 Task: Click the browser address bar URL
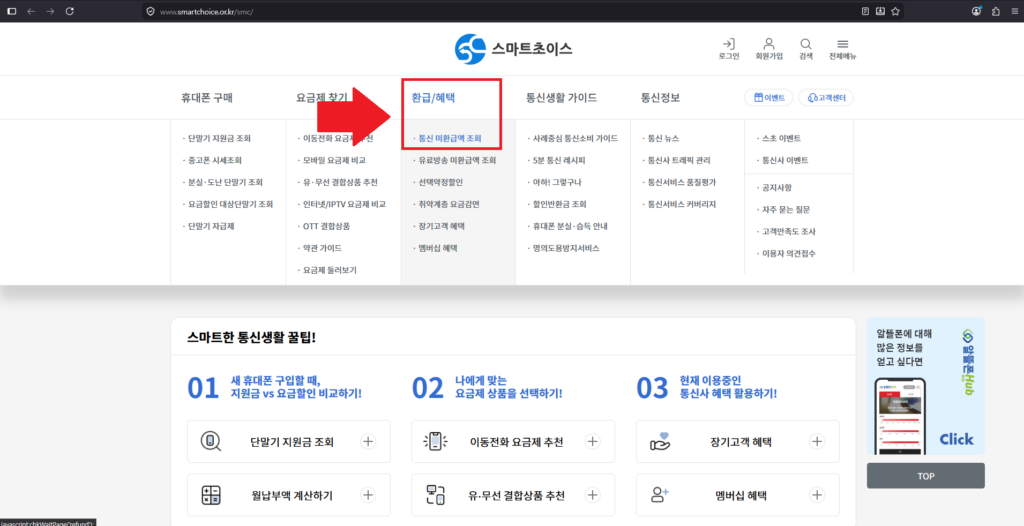206,12
